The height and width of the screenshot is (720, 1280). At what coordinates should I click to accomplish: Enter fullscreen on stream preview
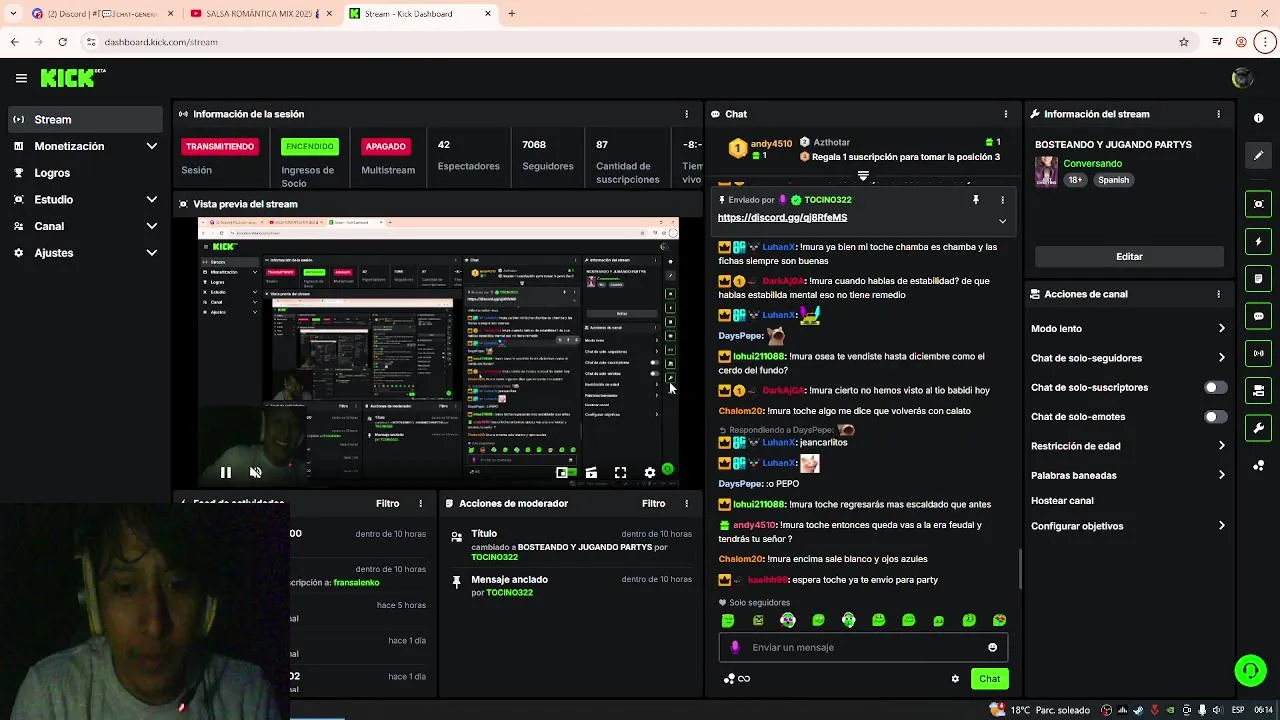pos(620,473)
